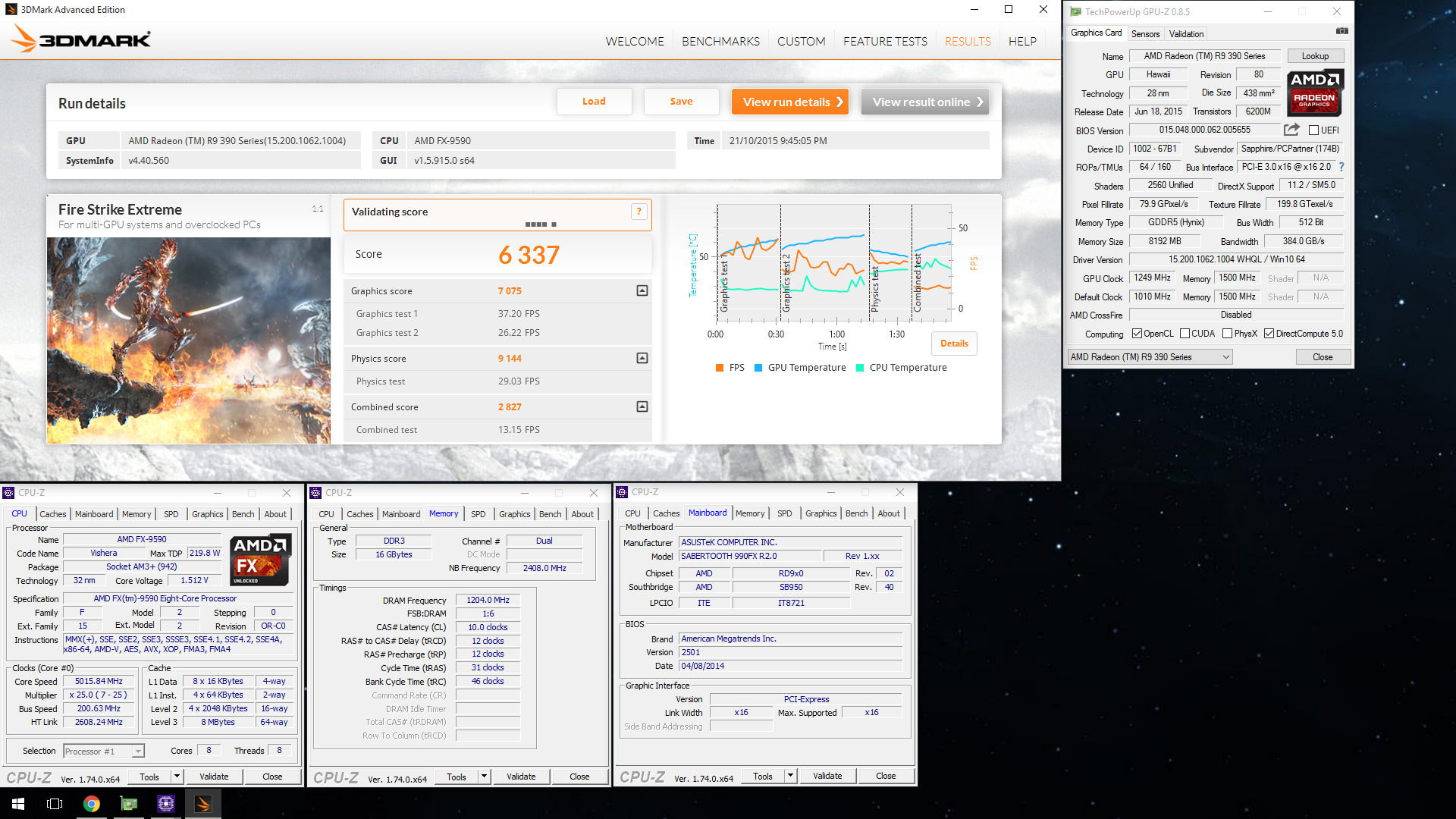The height and width of the screenshot is (819, 1456).
Task: Toggle the UEFI checkbox in GPU-Z
Action: click(1313, 130)
